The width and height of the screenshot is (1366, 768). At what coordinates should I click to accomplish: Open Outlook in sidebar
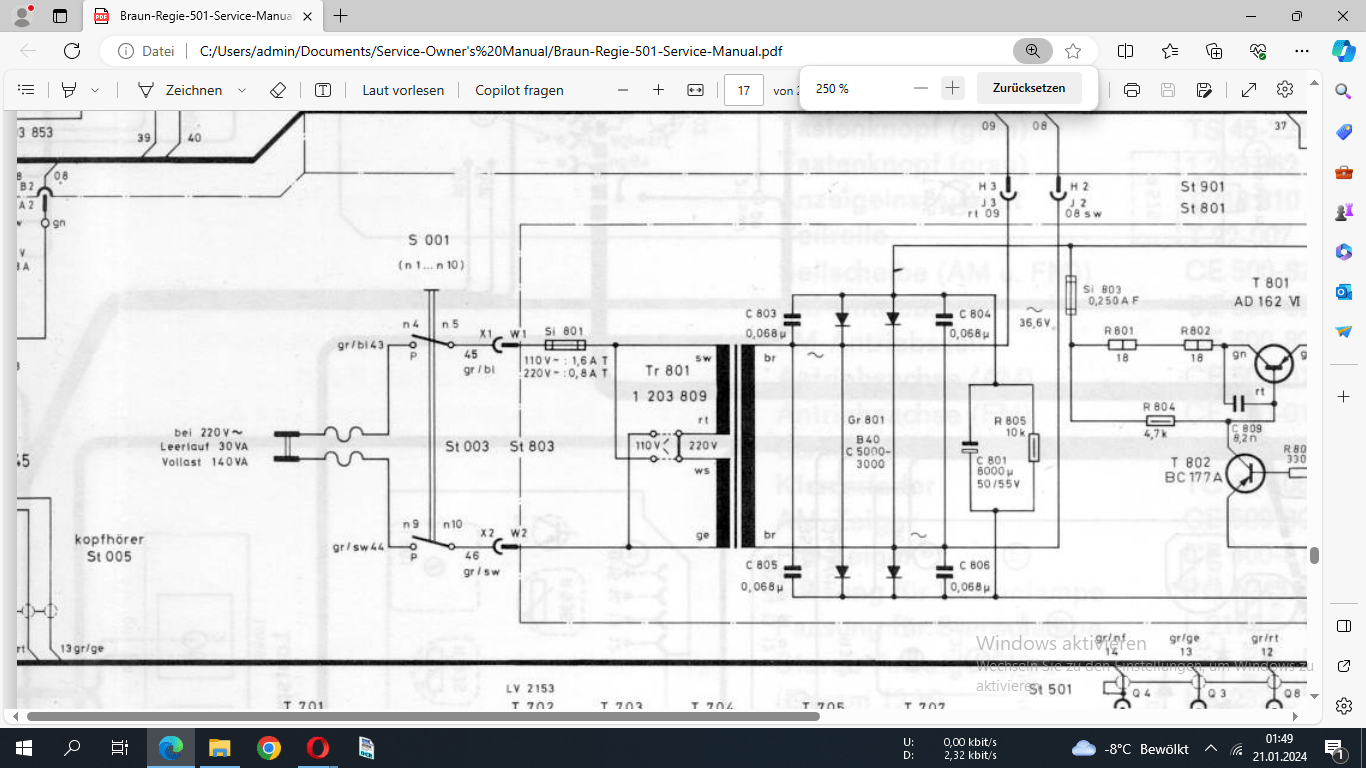[x=1343, y=292]
